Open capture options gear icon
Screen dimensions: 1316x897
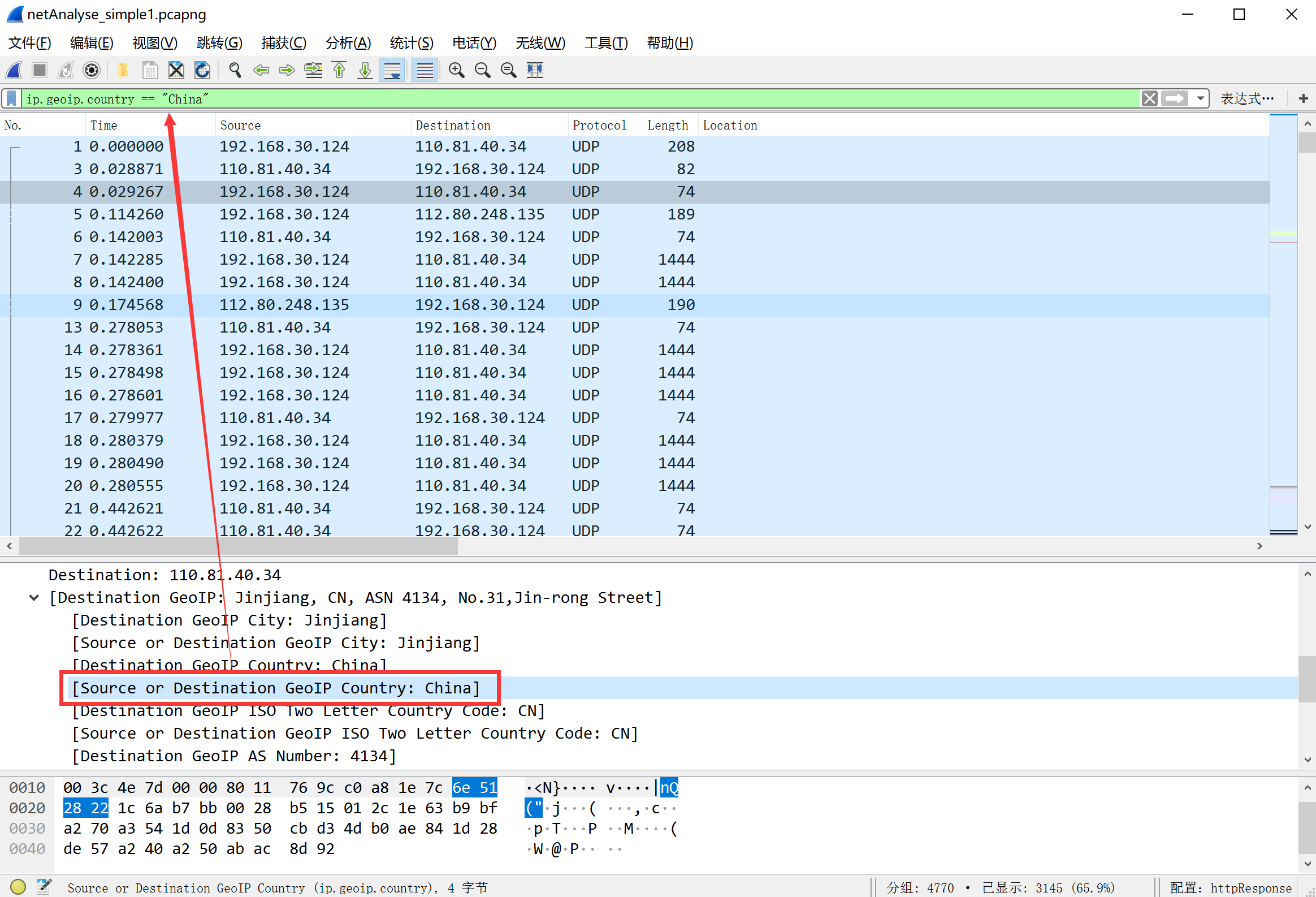[91, 70]
